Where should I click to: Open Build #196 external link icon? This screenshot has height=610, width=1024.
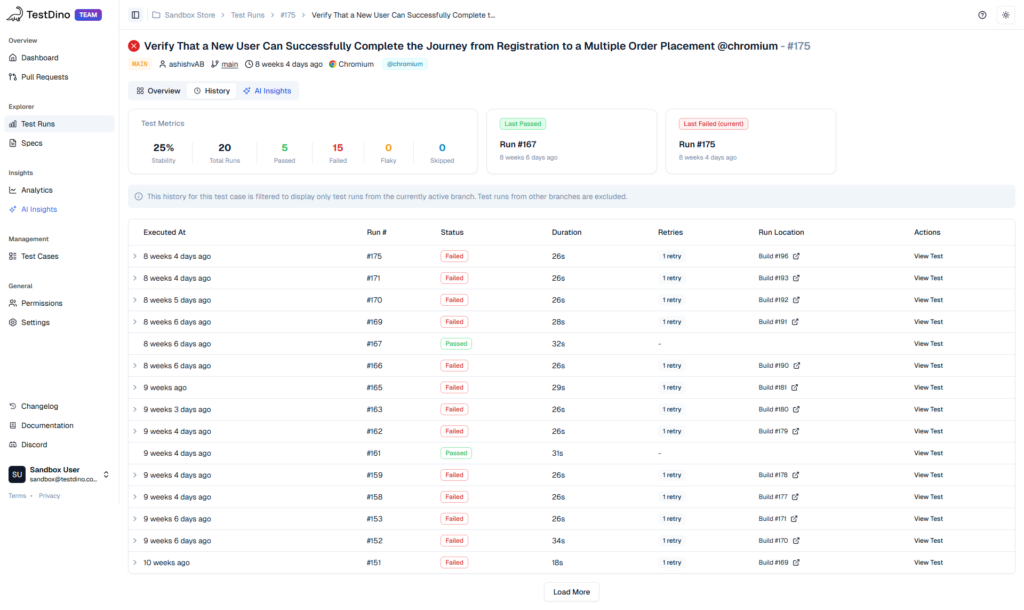pyautogui.click(x=796, y=256)
